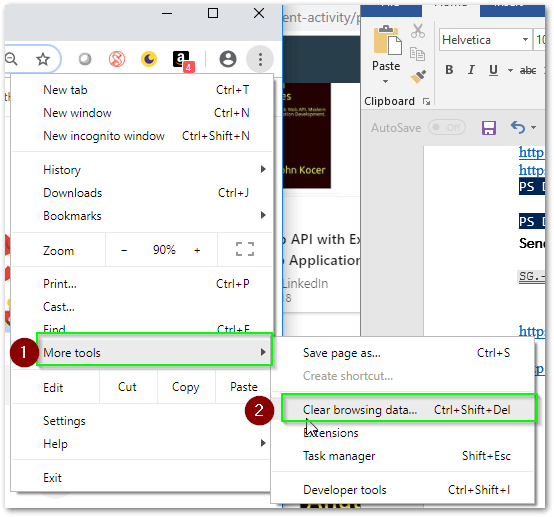
Task: Select Clear browsing data menu item
Action: (x=409, y=410)
